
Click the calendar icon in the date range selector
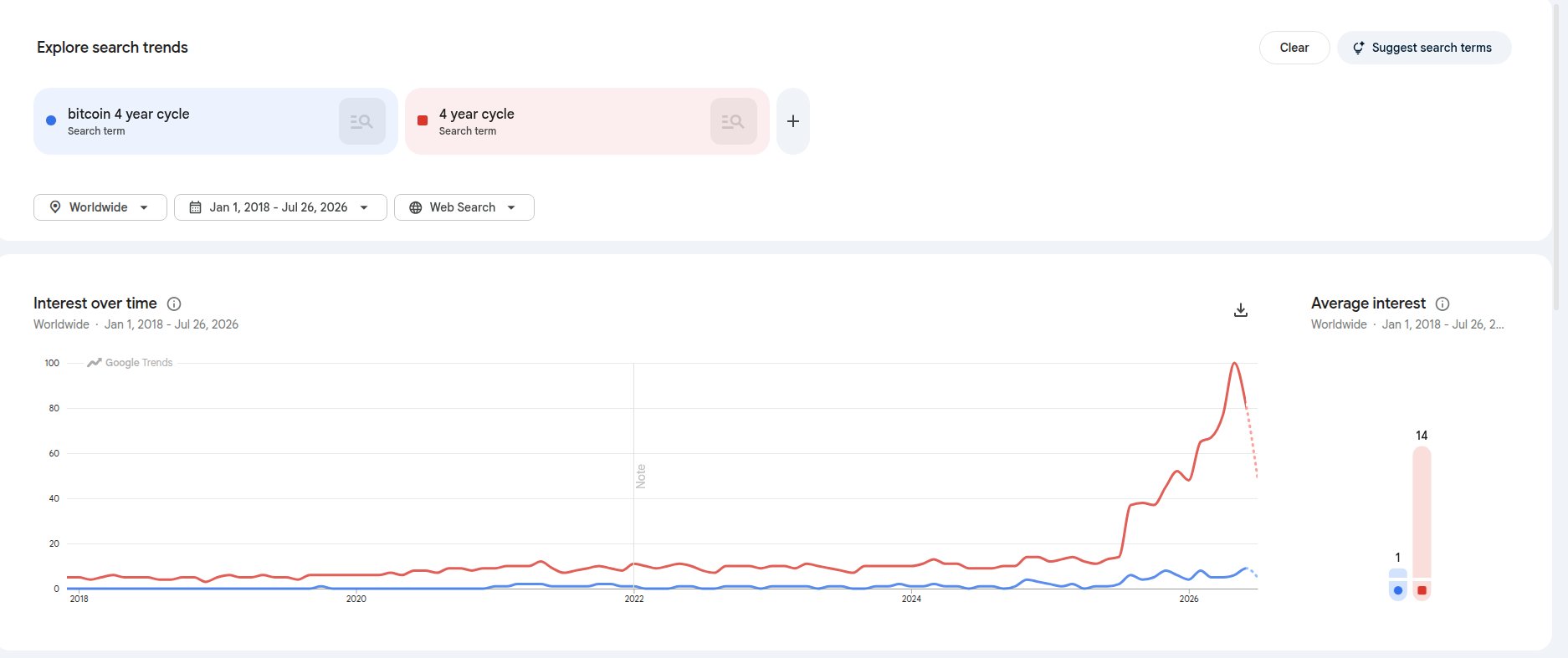pyautogui.click(x=195, y=207)
